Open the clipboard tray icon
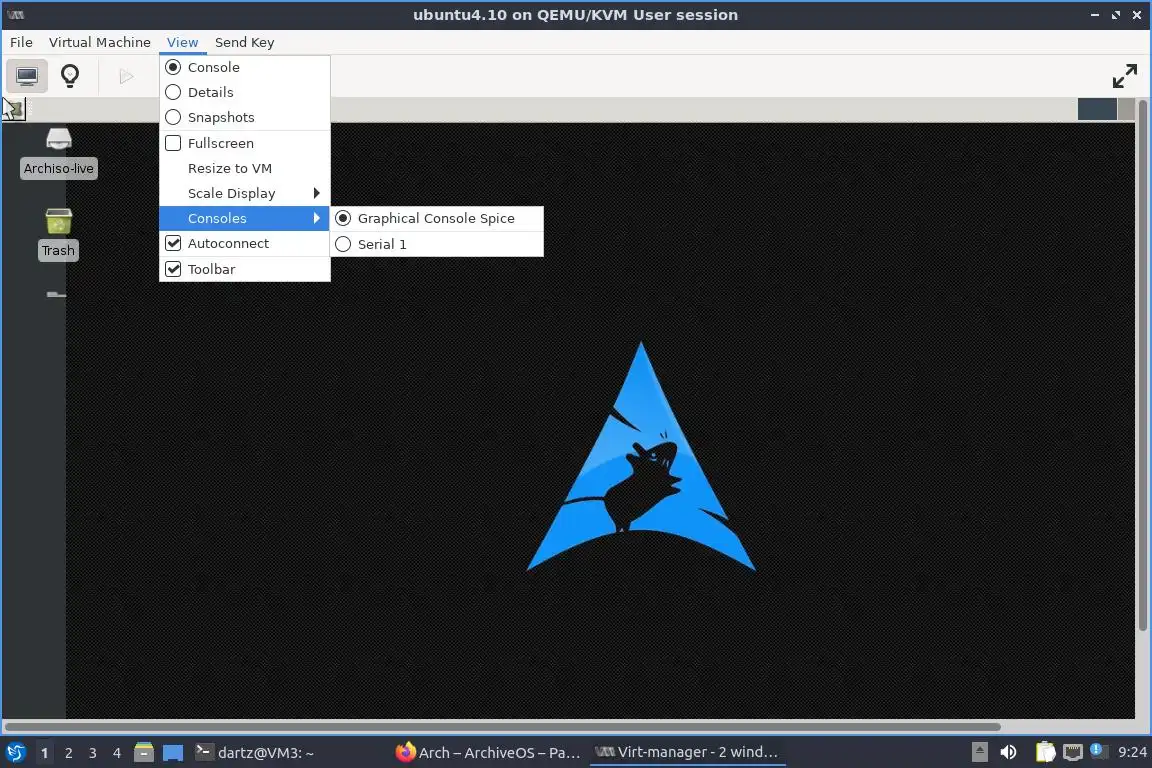The width and height of the screenshot is (1152, 768). [1045, 753]
